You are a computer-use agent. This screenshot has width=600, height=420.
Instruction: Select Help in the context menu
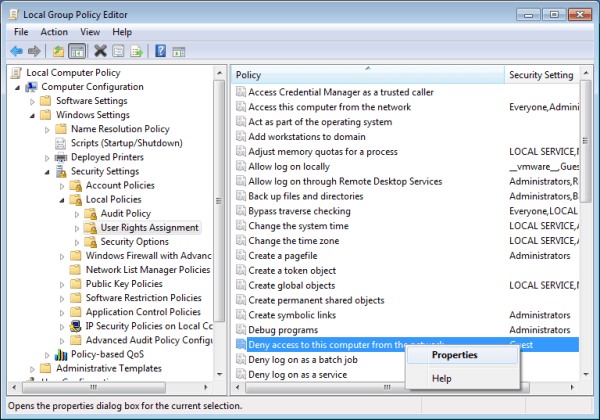point(441,378)
